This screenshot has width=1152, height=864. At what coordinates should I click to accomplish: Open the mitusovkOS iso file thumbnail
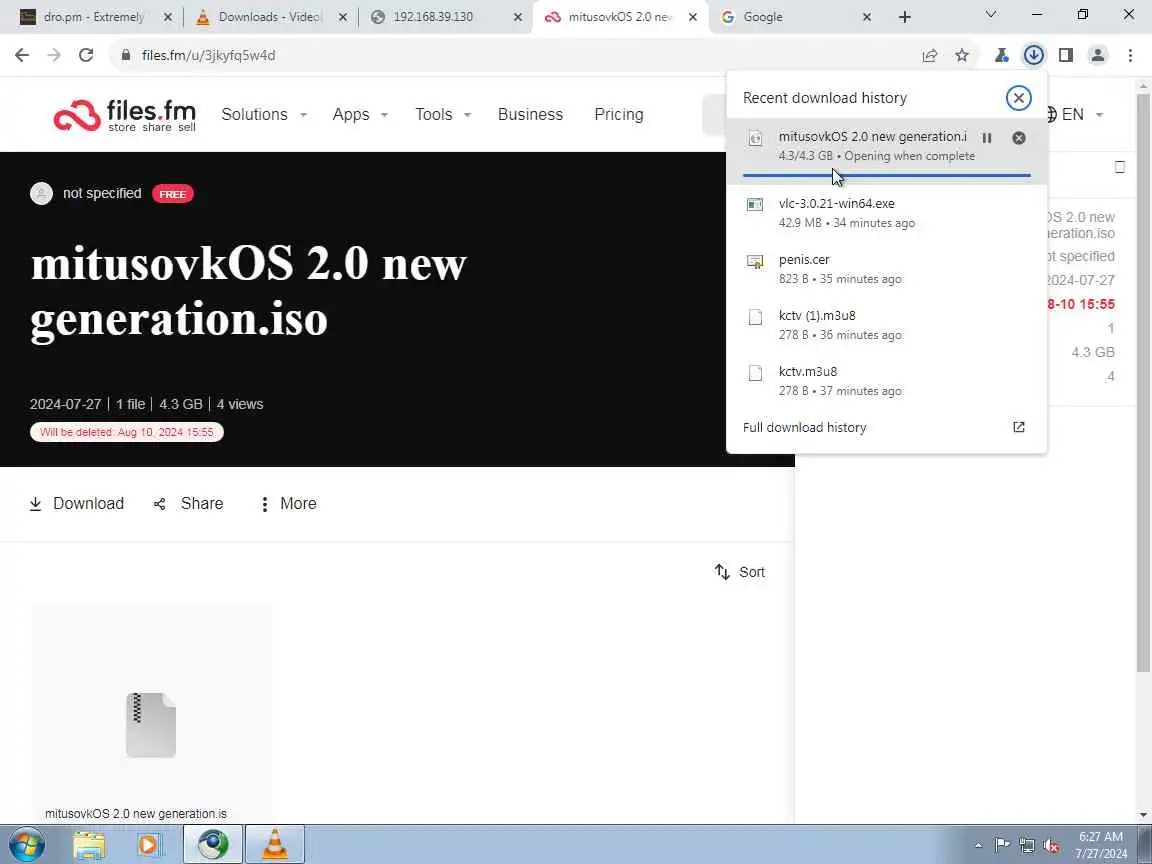[151, 725]
